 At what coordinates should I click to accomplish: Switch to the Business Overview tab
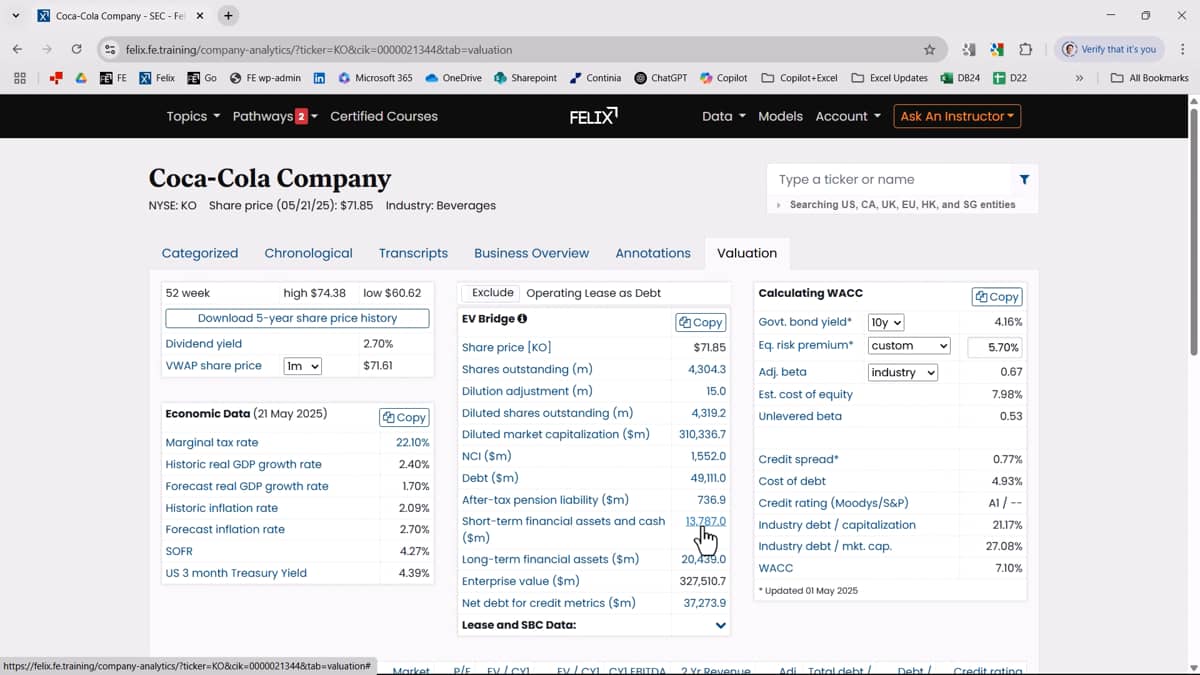531,253
